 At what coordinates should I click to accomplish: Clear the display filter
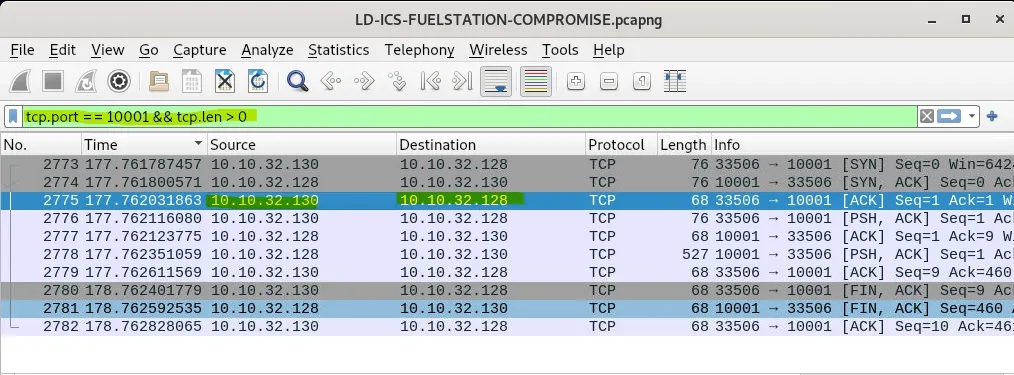tap(927, 116)
